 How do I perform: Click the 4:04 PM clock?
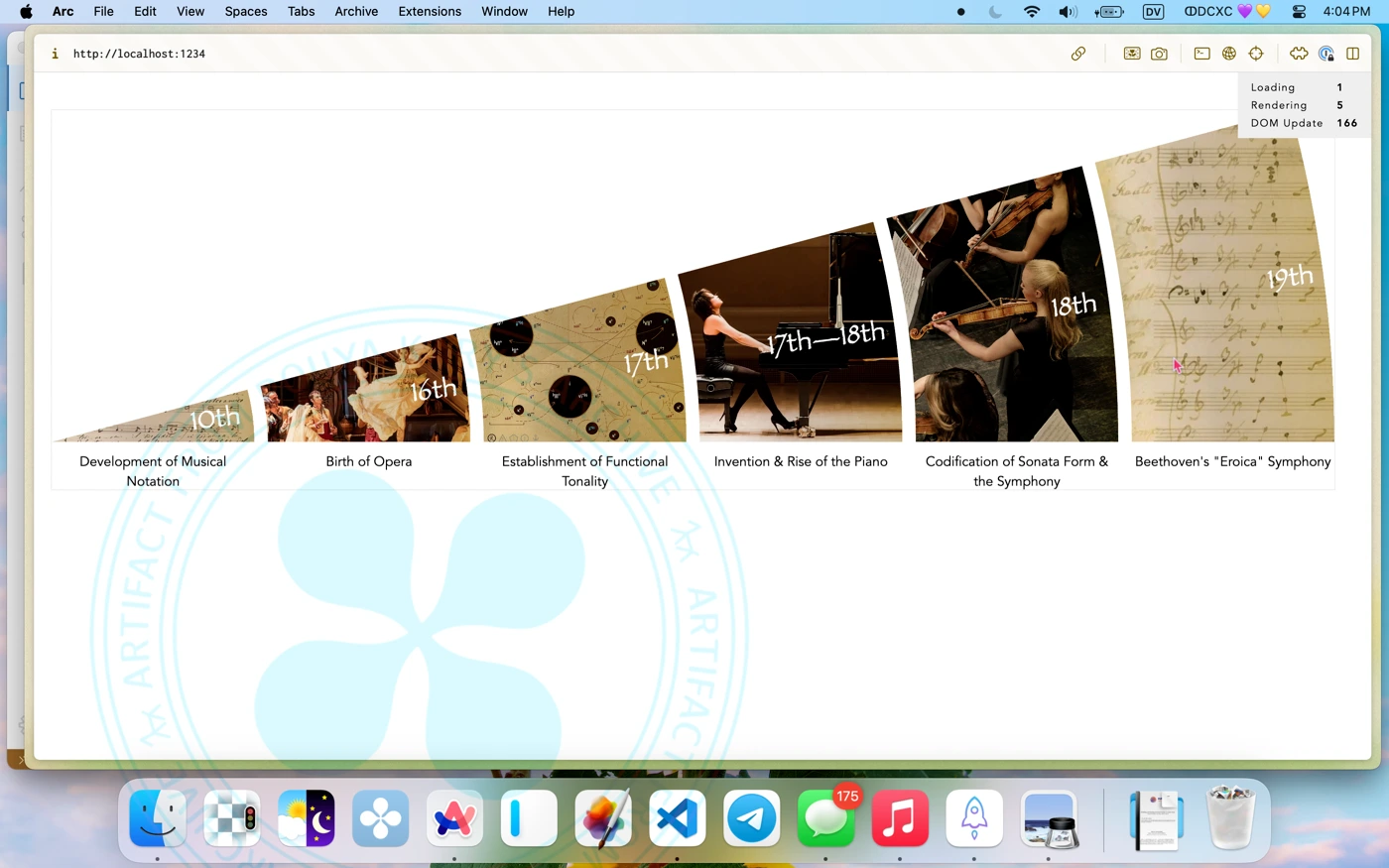pyautogui.click(x=1346, y=12)
